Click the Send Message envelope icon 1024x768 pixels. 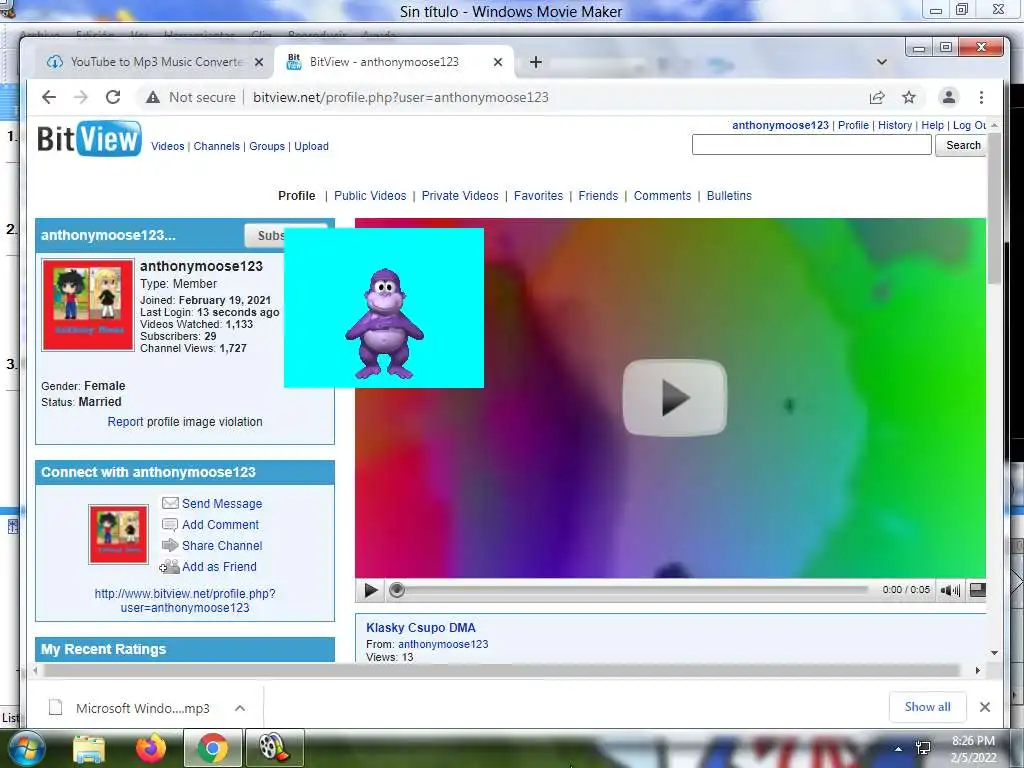coord(170,503)
